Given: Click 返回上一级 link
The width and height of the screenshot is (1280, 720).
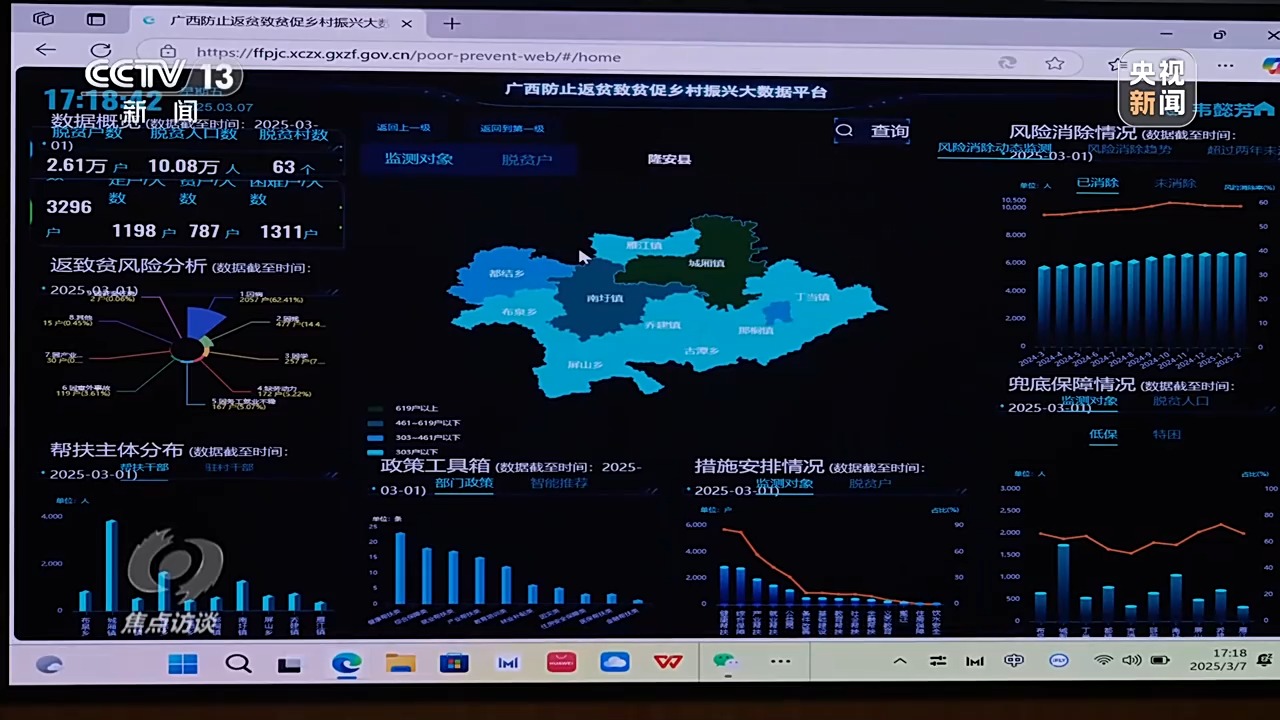Looking at the screenshot, I should coord(403,128).
